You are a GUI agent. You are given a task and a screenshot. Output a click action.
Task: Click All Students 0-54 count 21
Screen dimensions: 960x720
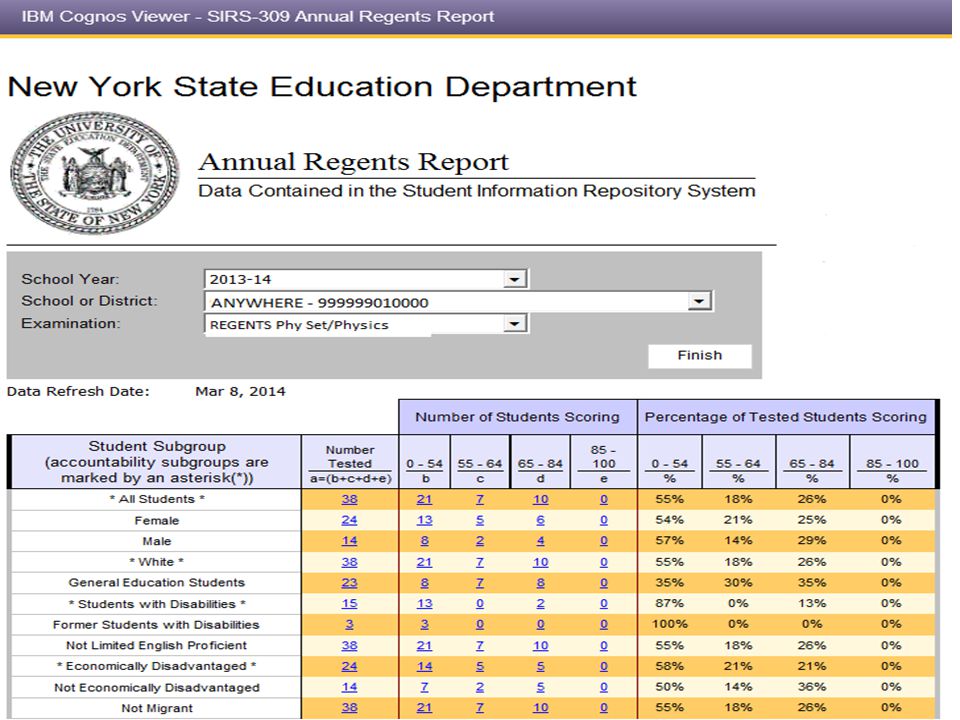point(424,499)
